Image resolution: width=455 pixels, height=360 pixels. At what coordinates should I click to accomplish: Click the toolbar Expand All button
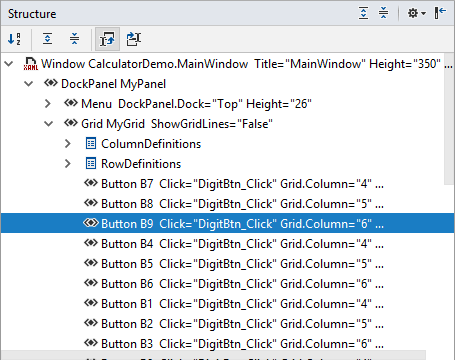tap(48, 39)
